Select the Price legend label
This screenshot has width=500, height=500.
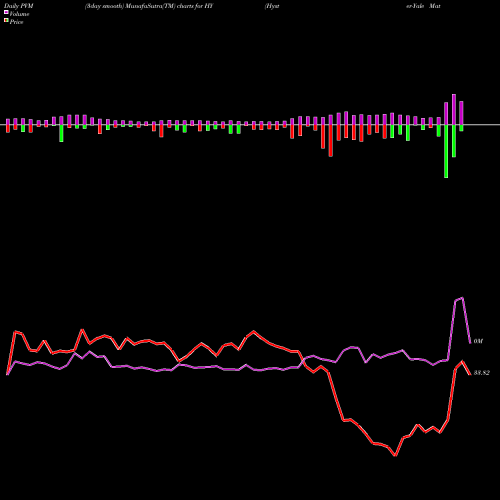pos(16,22)
